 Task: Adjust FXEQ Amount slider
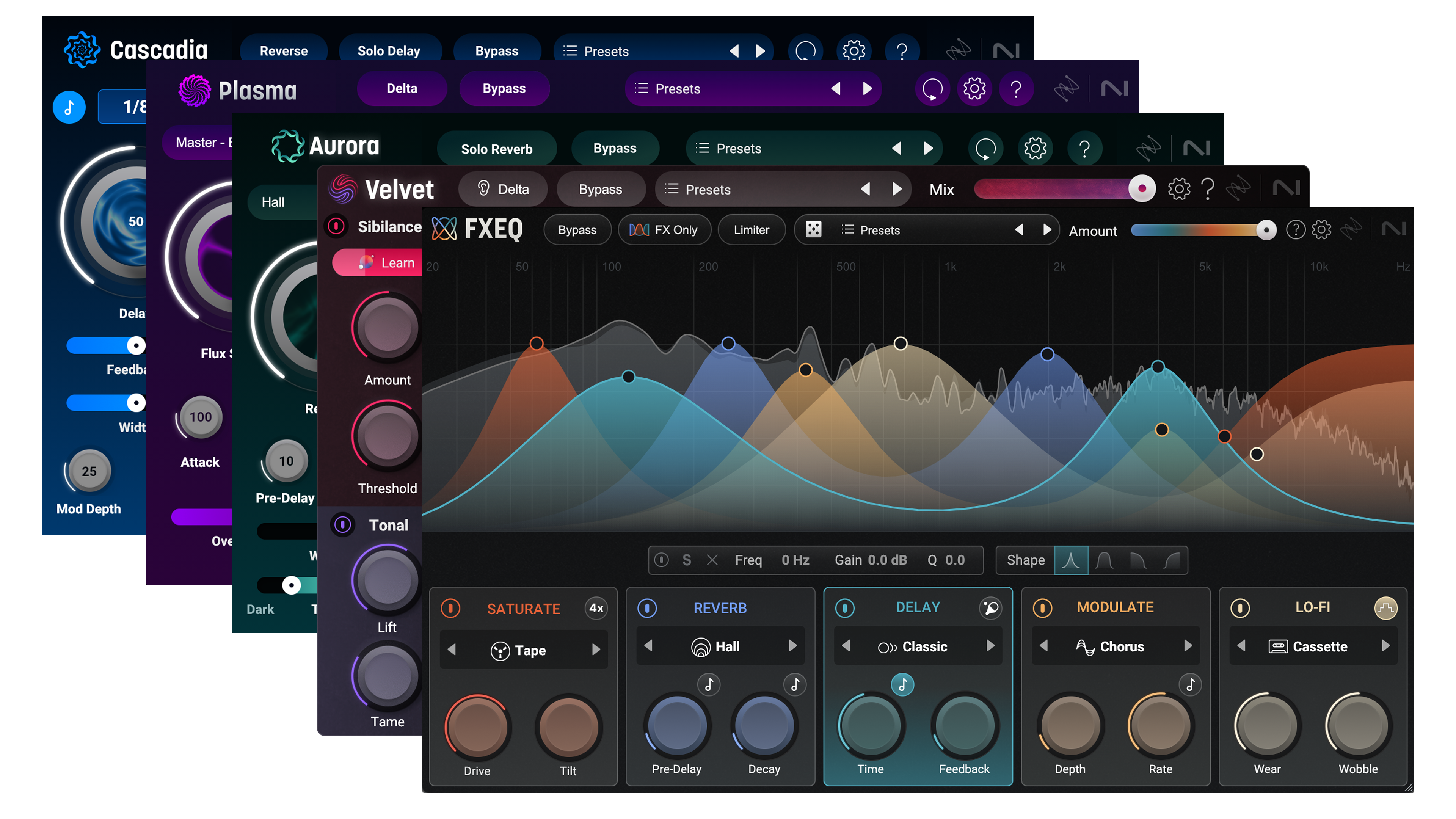[x=1203, y=230]
